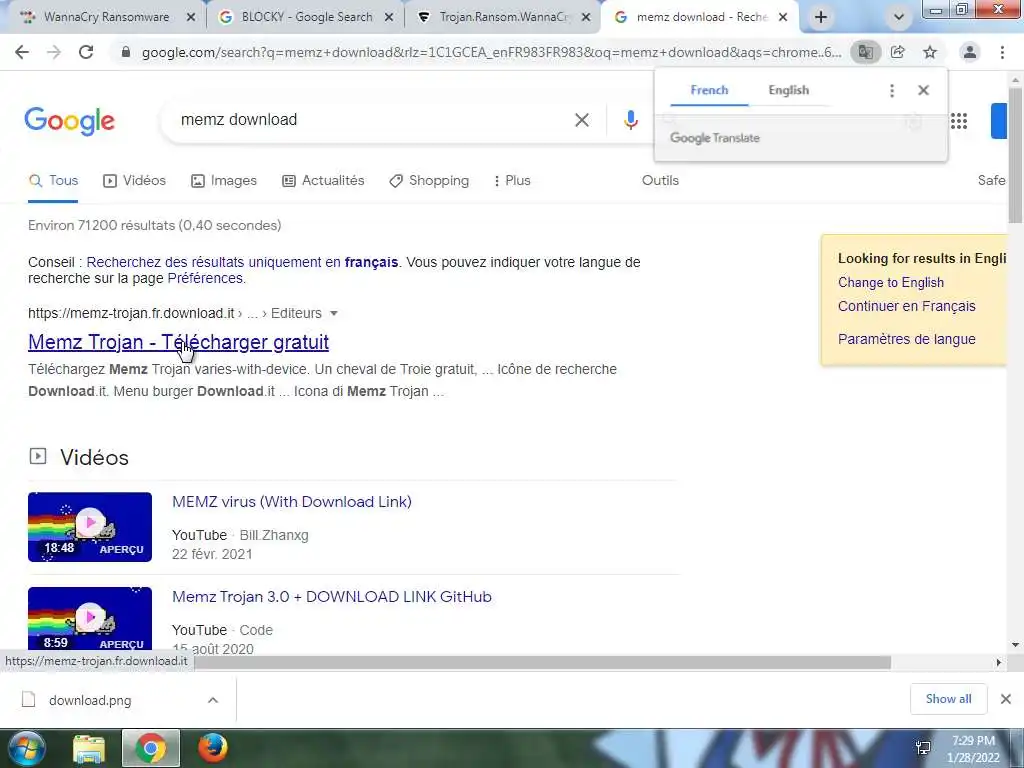This screenshot has height=768, width=1024.
Task: Click the address bar URL
Action: point(492,52)
